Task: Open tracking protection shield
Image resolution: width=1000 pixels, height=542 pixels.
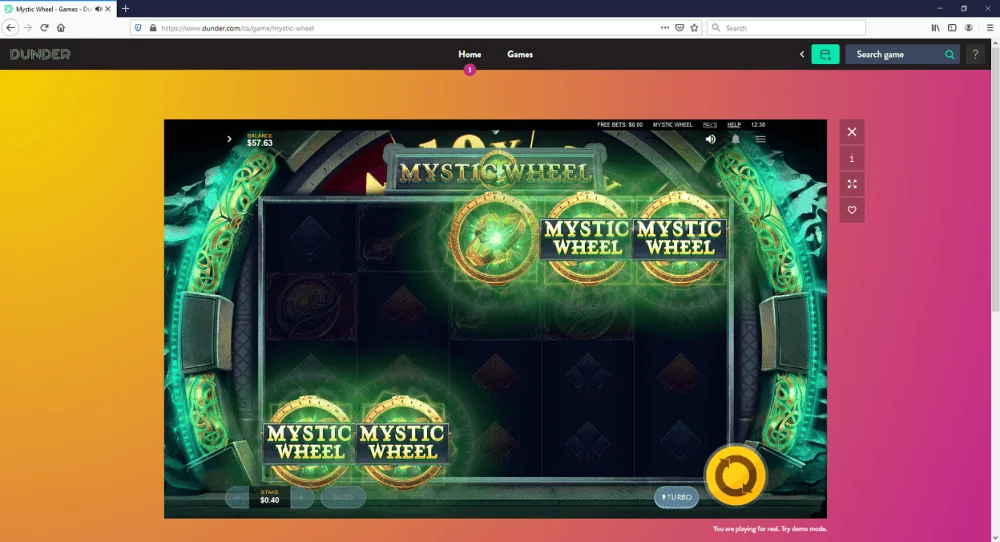Action: [x=138, y=28]
